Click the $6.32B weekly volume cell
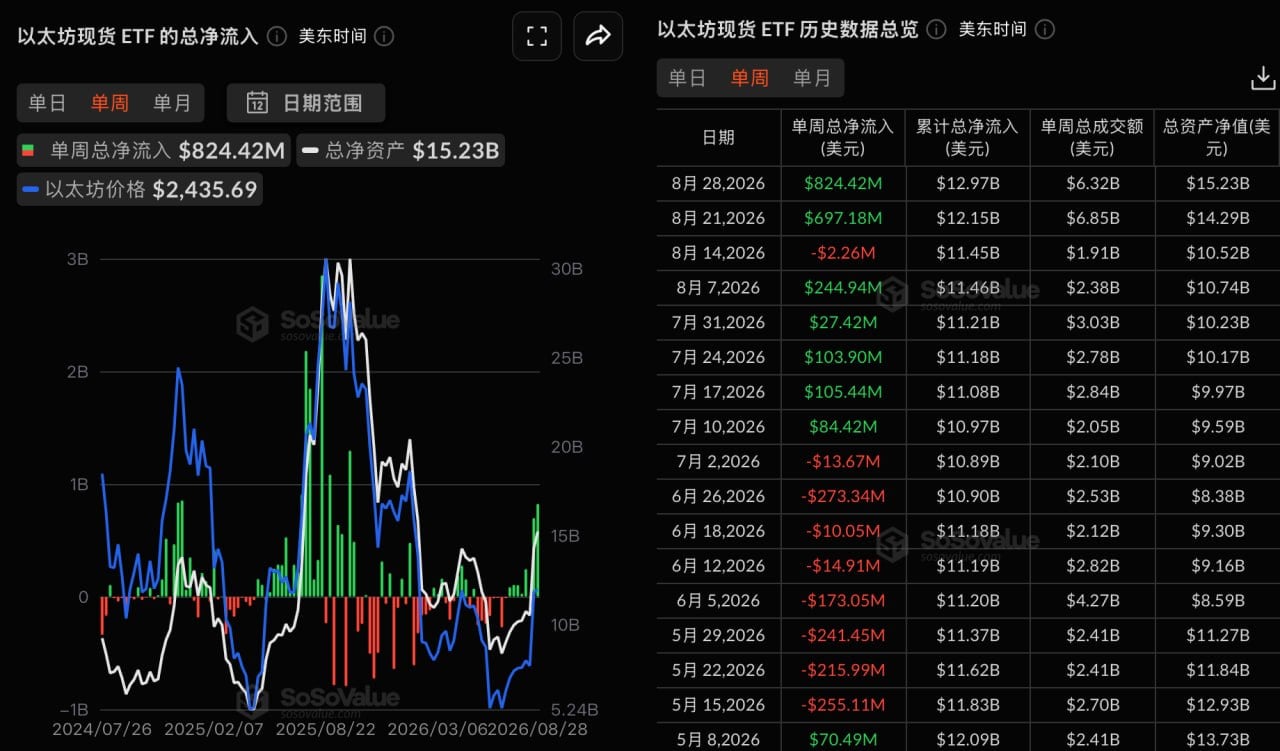 1092,183
